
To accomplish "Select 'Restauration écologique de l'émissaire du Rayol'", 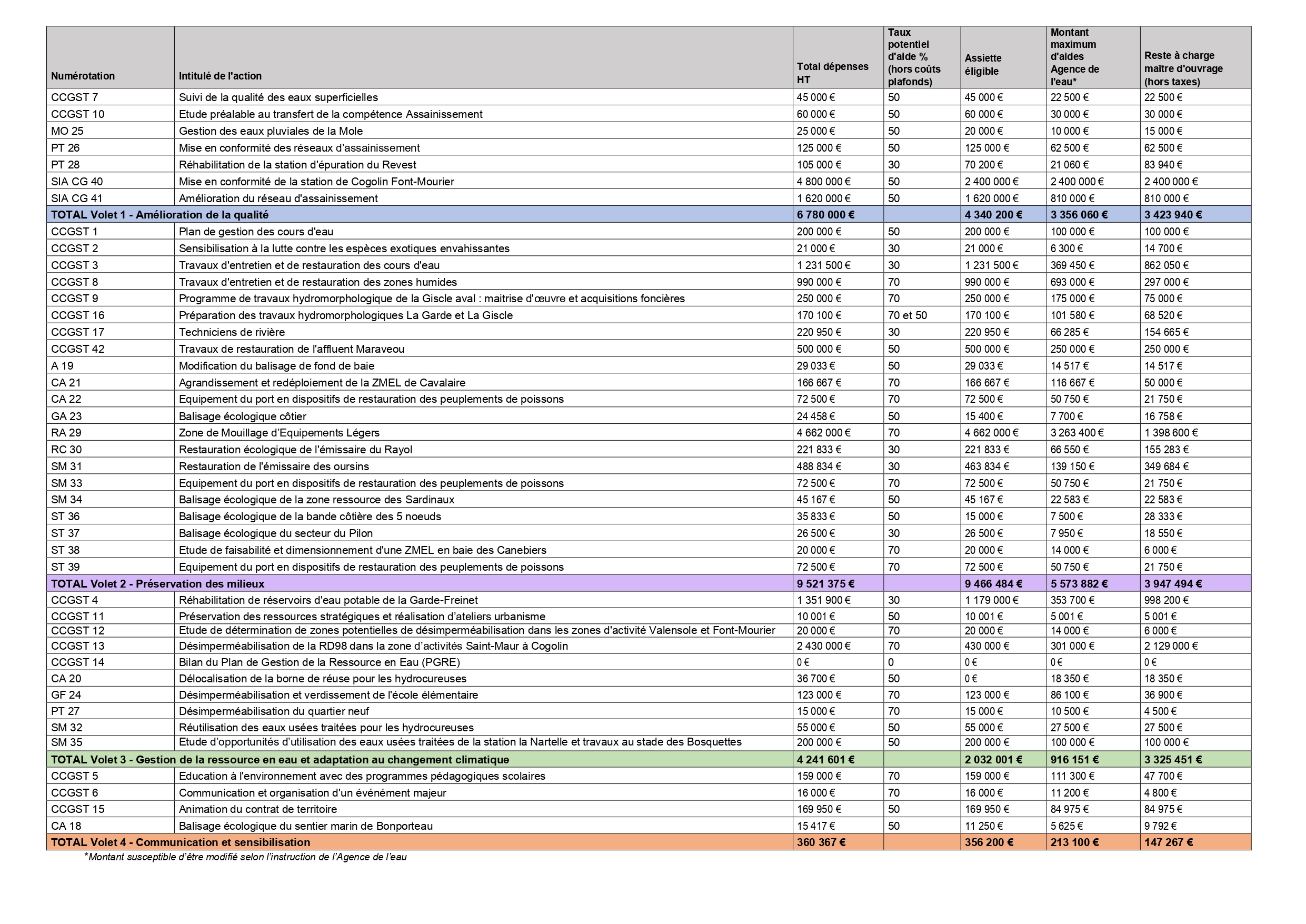I will (295, 450).
